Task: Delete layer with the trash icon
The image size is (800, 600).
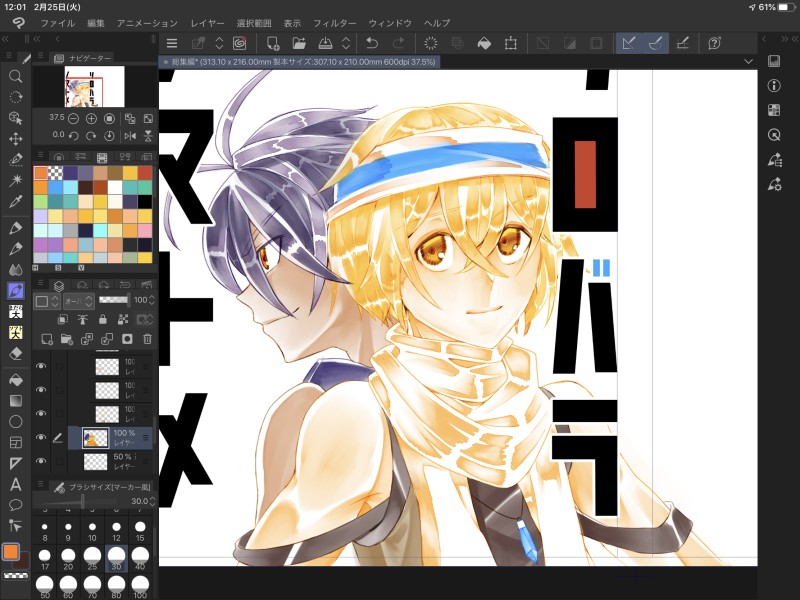Action: pos(147,339)
